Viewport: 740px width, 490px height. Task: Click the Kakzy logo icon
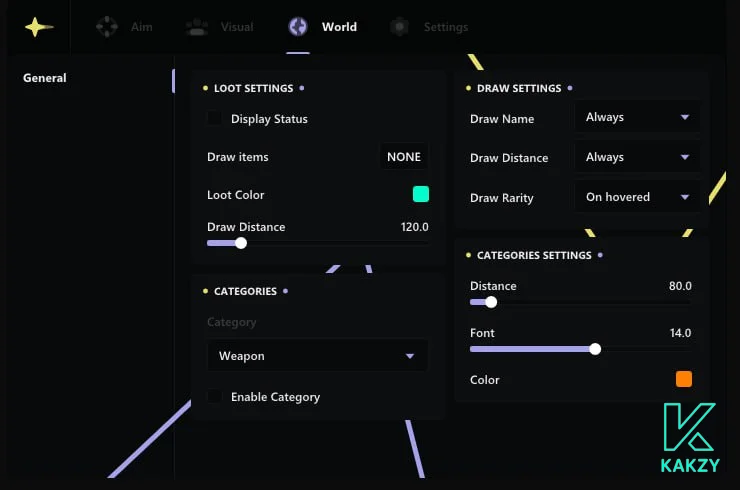tap(689, 428)
